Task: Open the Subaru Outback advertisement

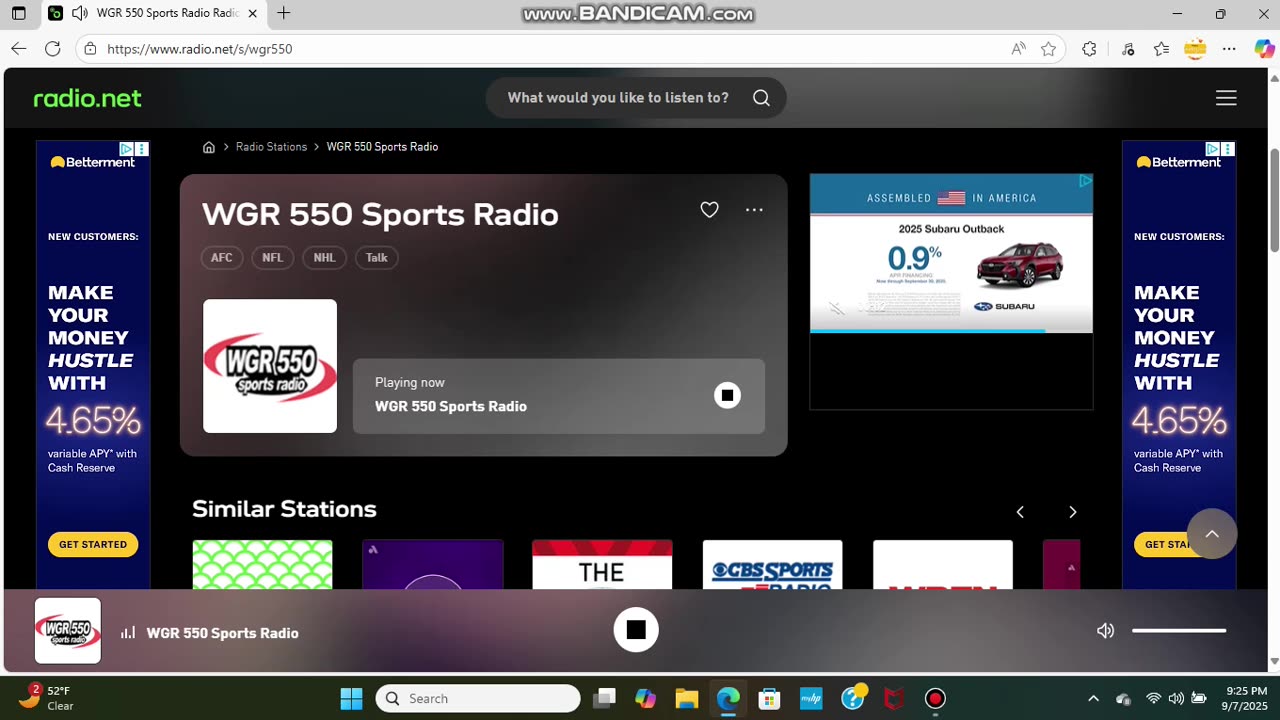Action: click(951, 254)
